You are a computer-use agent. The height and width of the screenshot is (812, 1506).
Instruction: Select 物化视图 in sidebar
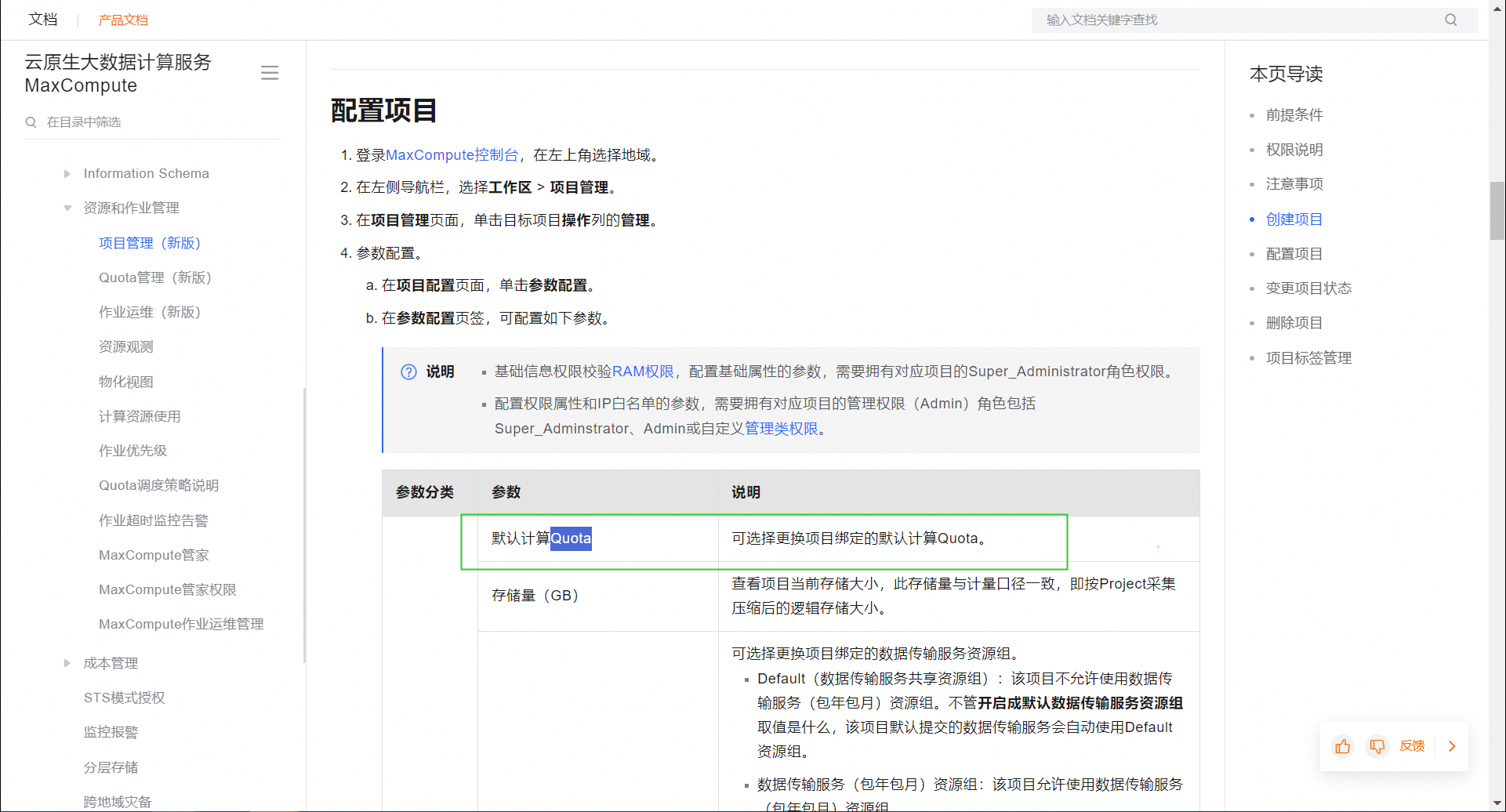[x=126, y=382]
